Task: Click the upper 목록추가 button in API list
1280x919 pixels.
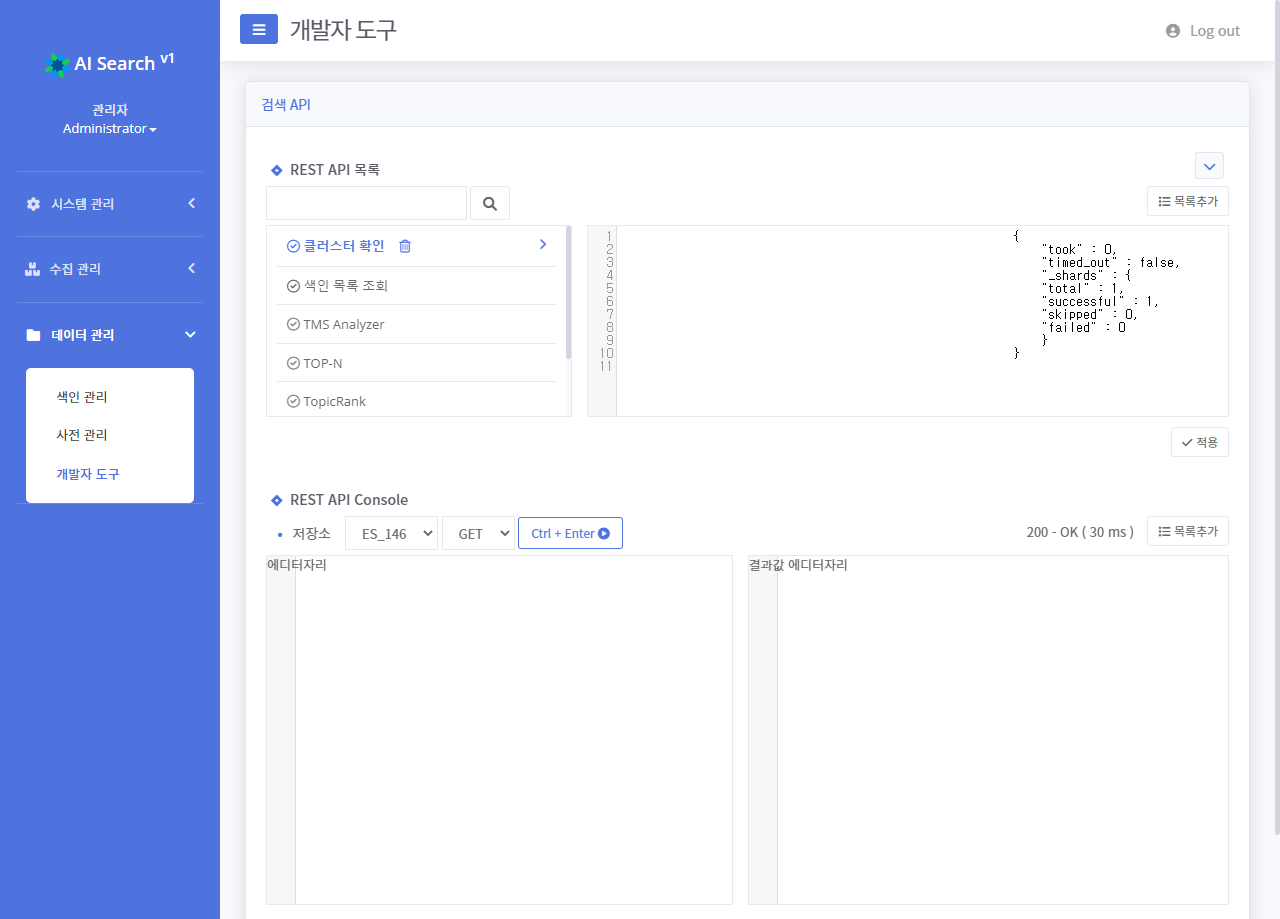Action: (1187, 201)
